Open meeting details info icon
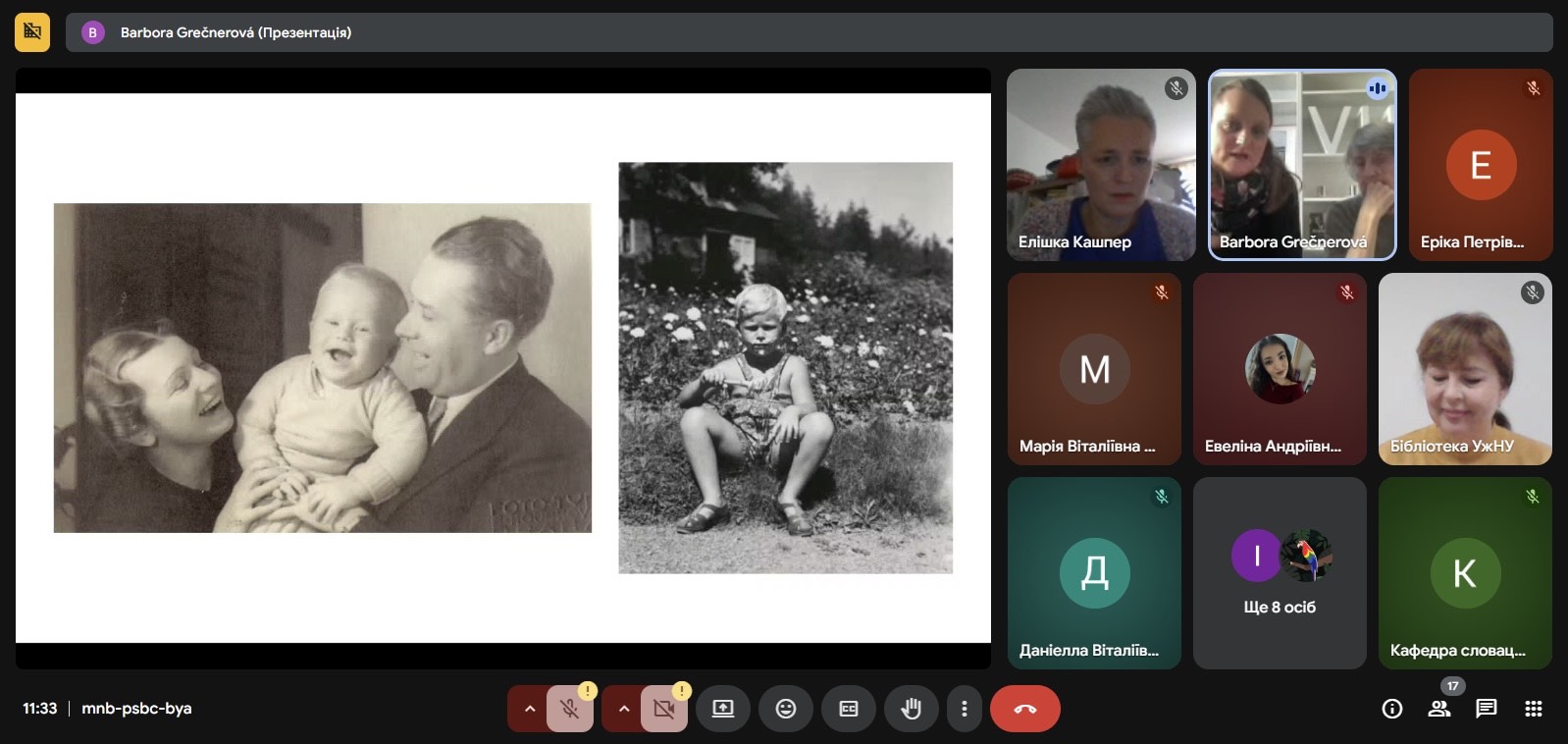This screenshot has height=744, width=1568. click(1391, 709)
